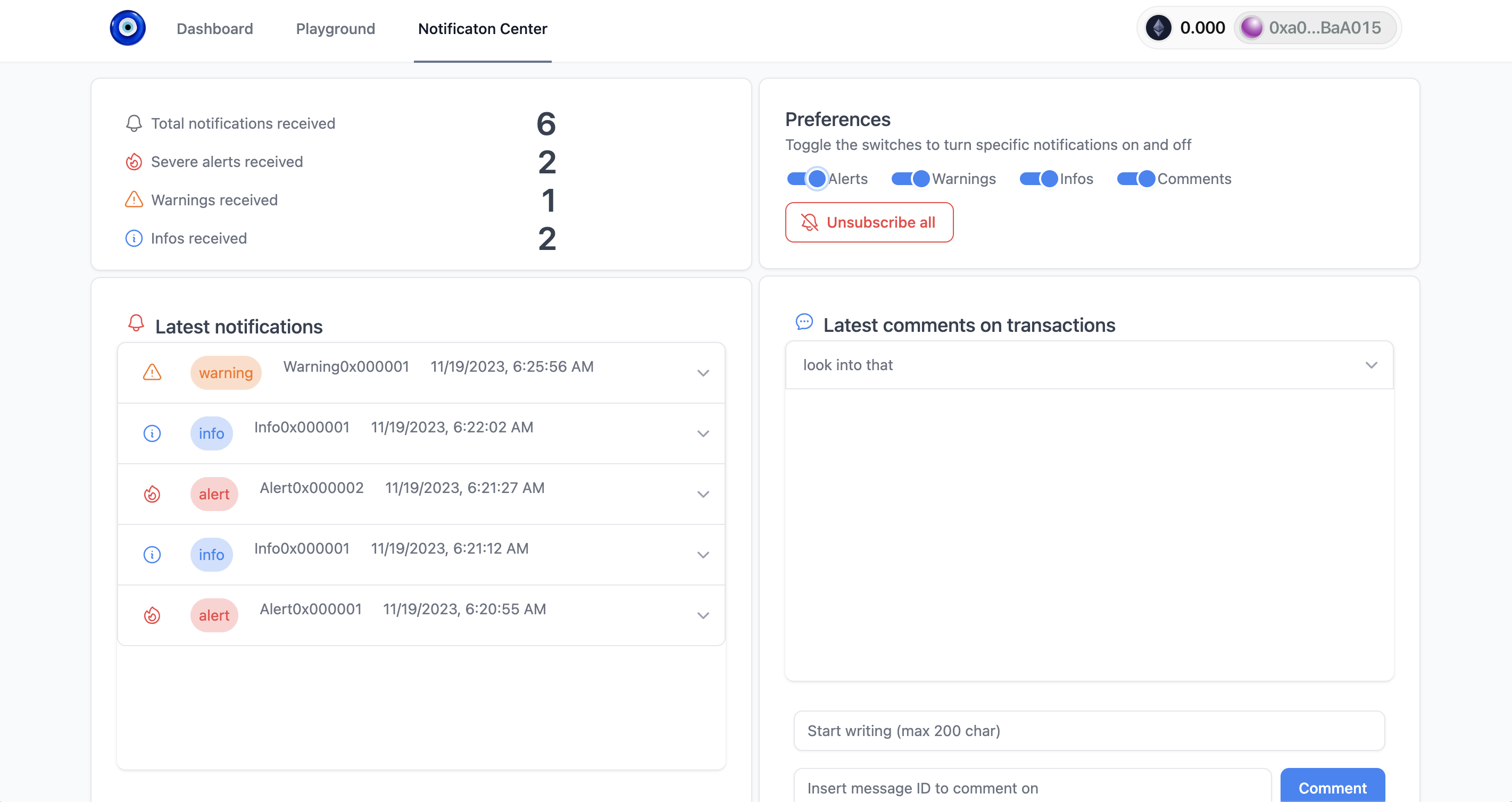Toggle the Alerts notifications switch
The width and height of the screenshot is (1512, 802).
[807, 178]
